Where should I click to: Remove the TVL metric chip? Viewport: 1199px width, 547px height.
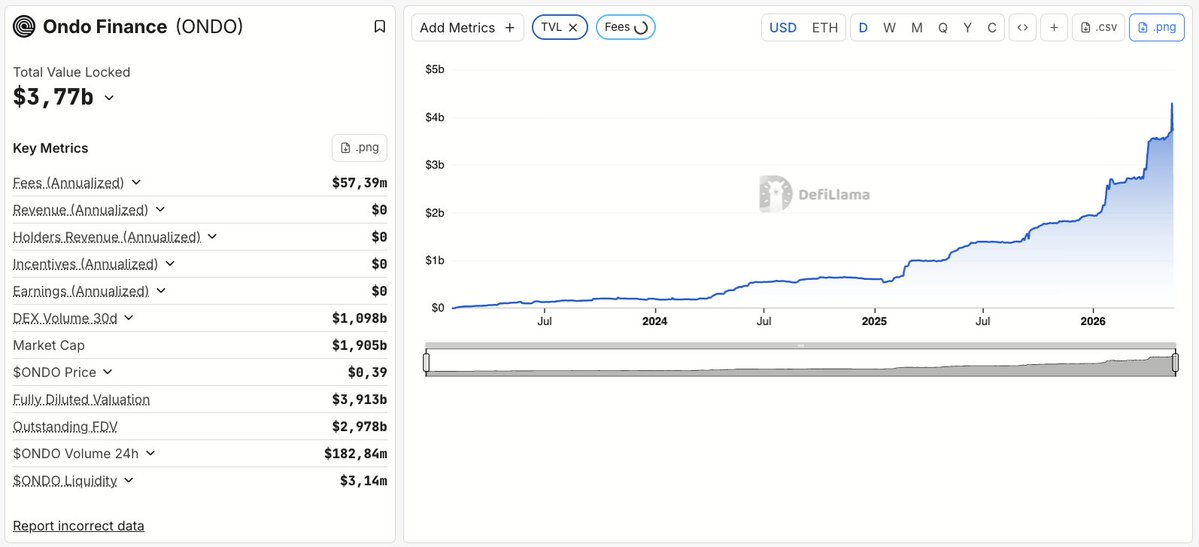point(573,28)
